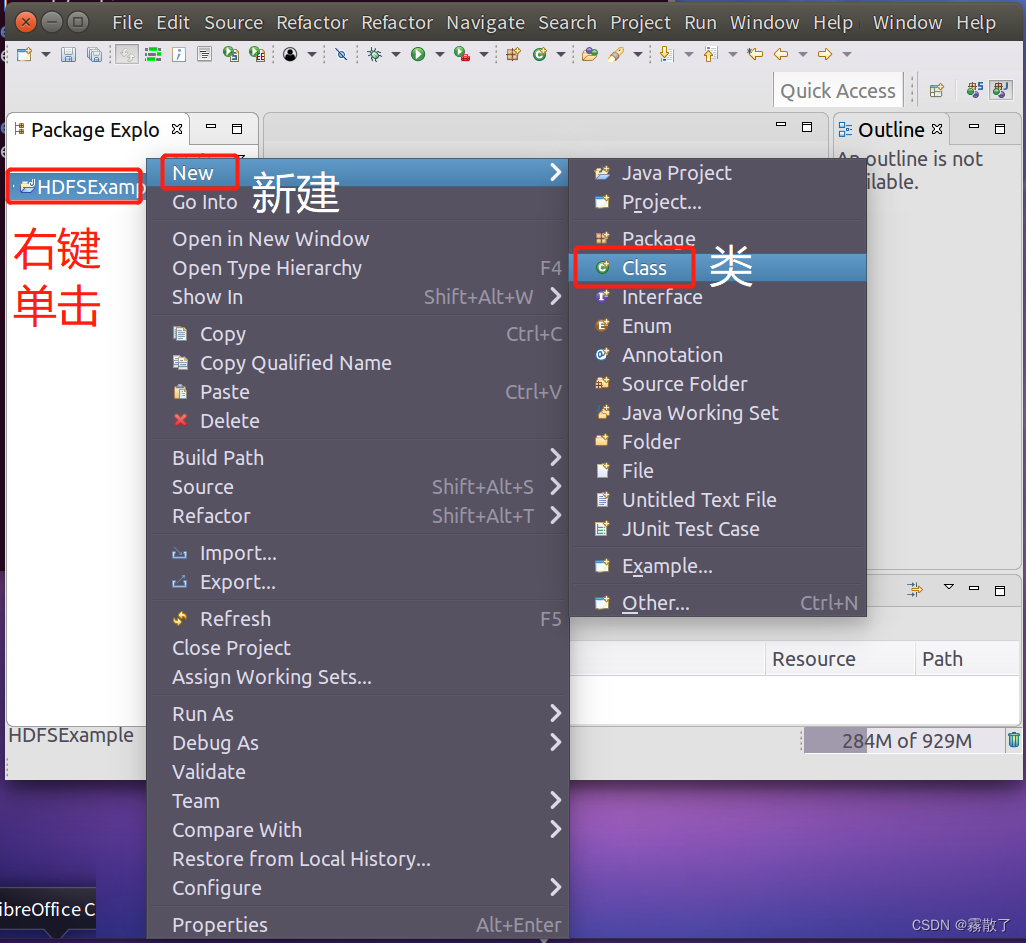Open the Run dropdown arrow
Screen dimensions: 1026x943
pos(440,54)
